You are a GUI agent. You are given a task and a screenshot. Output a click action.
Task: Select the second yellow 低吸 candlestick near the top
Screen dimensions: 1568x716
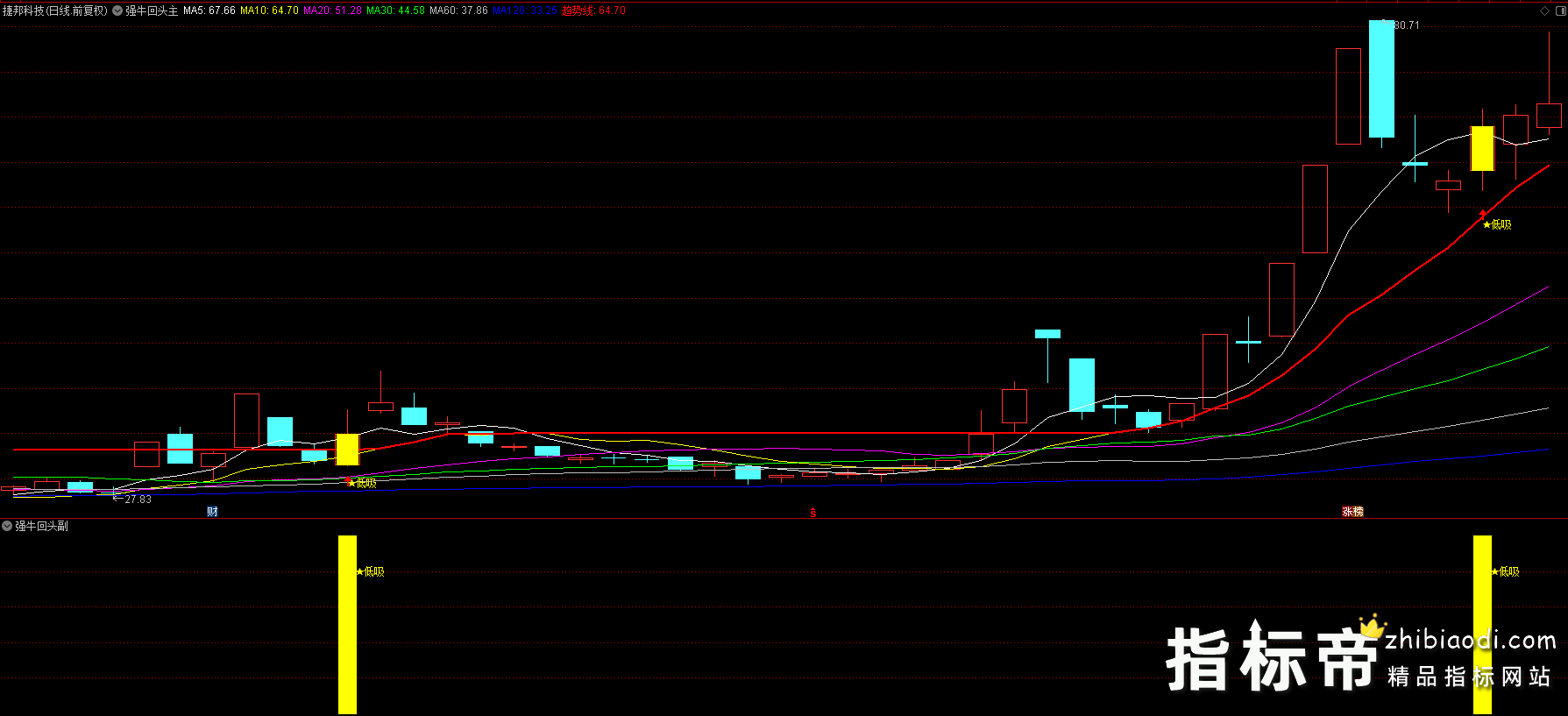1482,149
